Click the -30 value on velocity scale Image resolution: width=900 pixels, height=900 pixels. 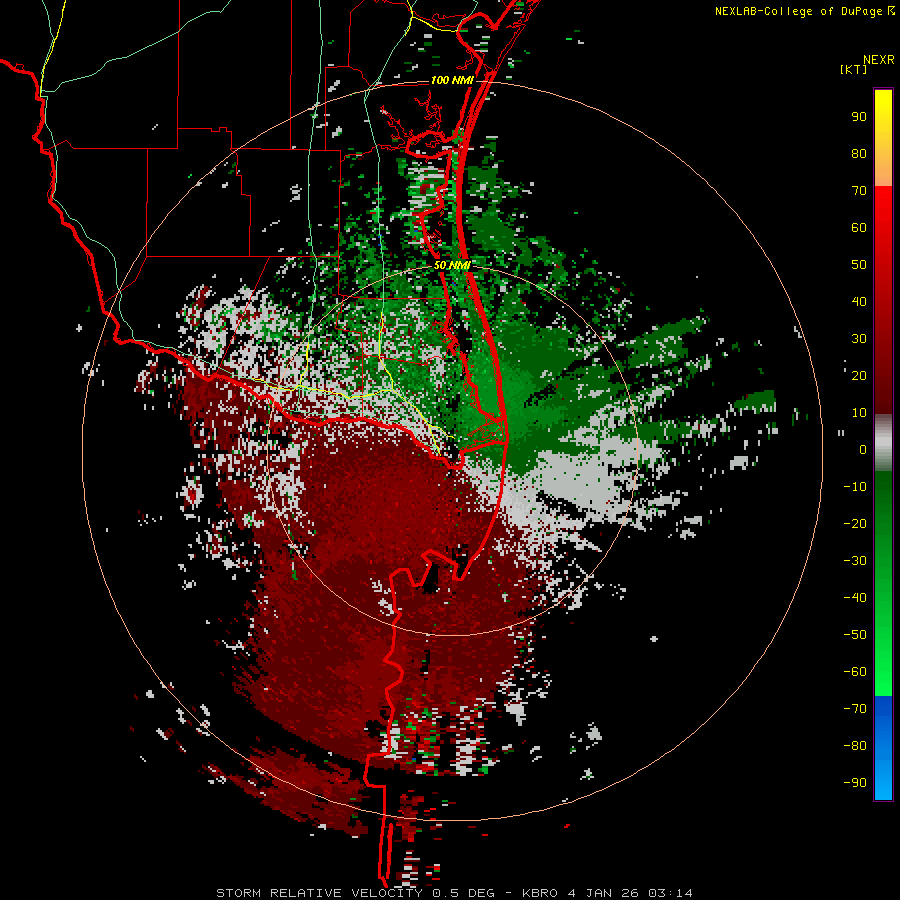pyautogui.click(x=855, y=561)
